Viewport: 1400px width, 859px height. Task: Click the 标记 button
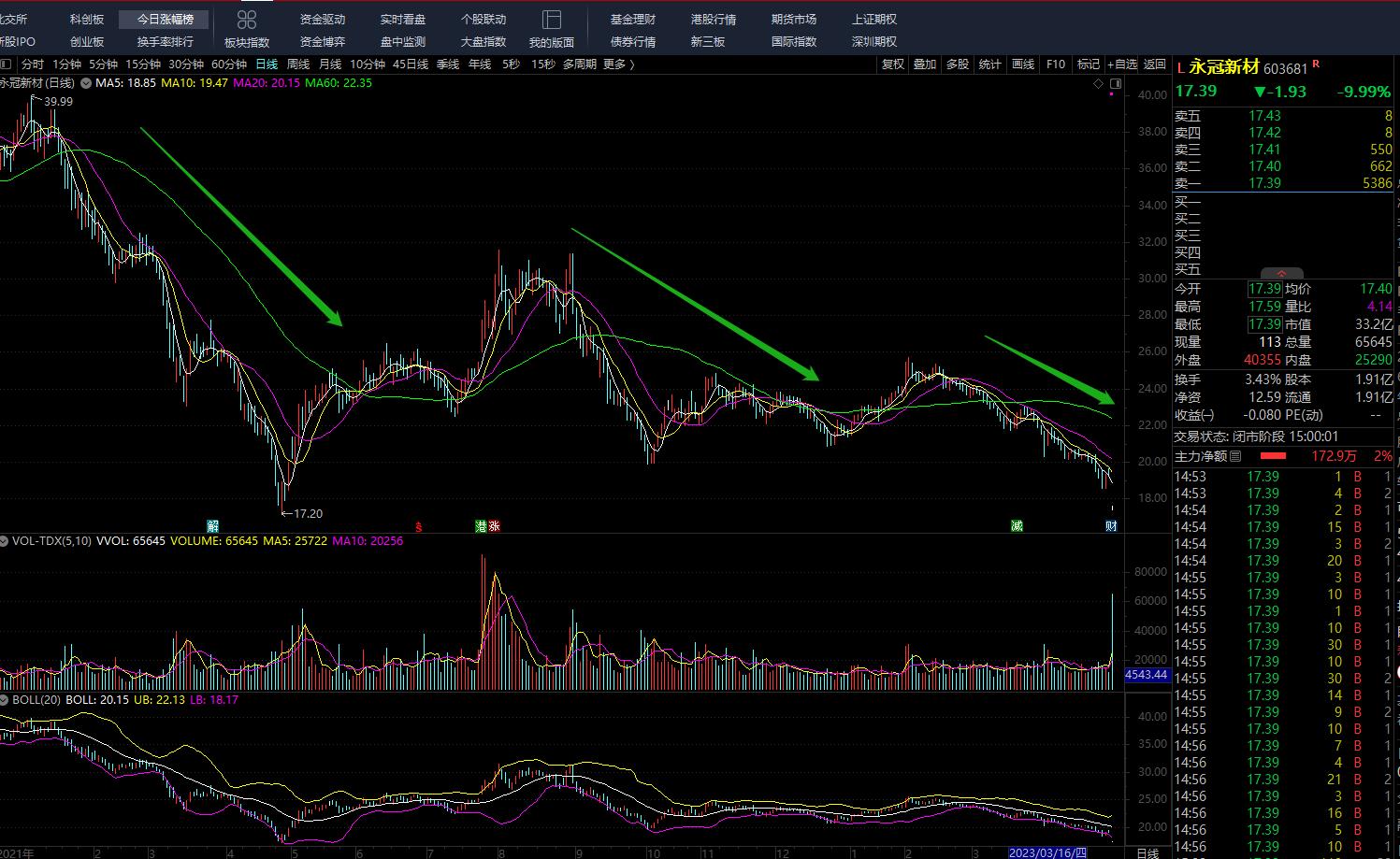(1089, 64)
